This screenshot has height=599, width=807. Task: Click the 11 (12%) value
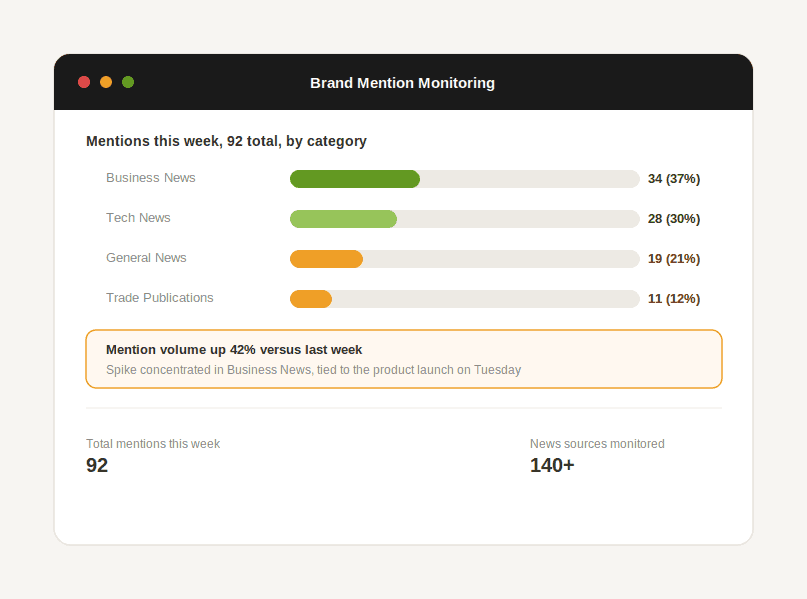click(x=674, y=299)
